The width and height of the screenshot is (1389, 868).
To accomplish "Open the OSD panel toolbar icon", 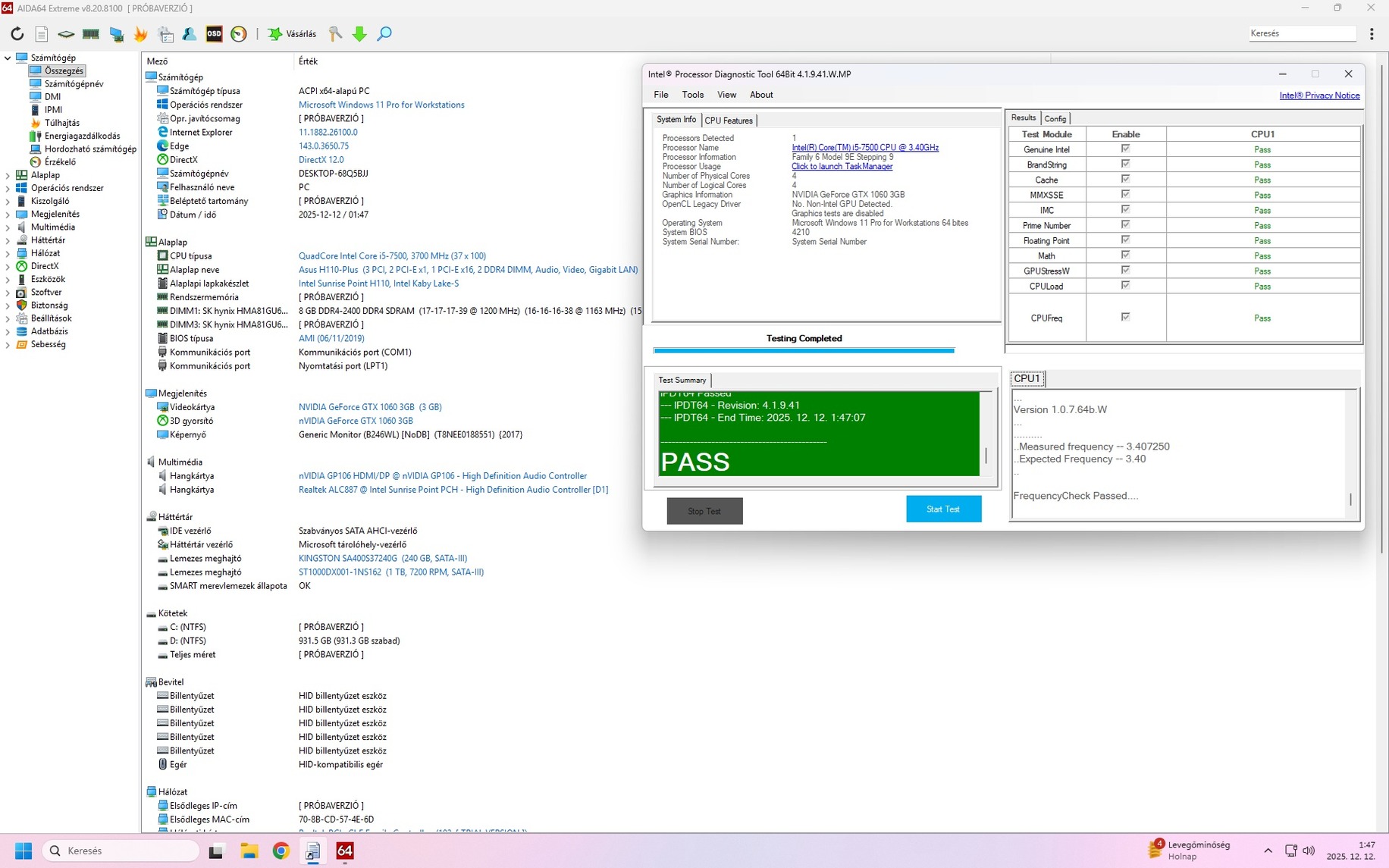I will (215, 34).
